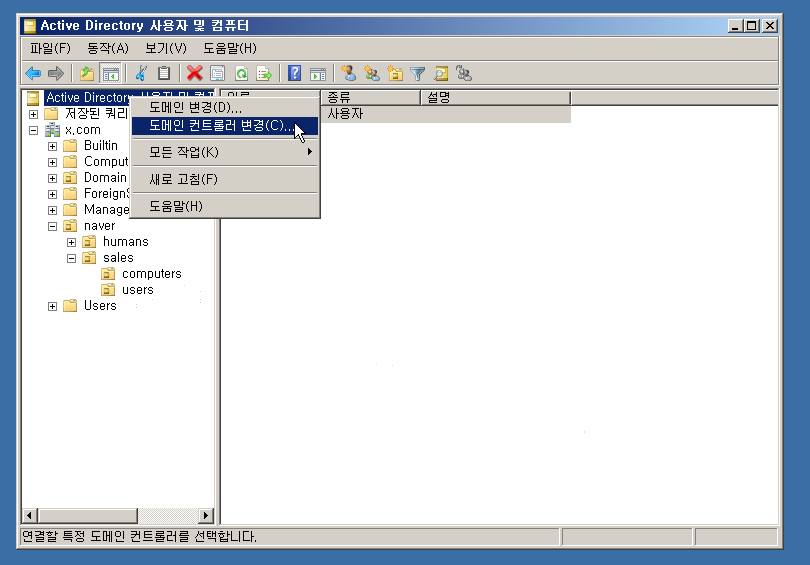The image size is (810, 565).
Task: Go up one level folder icon
Action: coord(87,73)
